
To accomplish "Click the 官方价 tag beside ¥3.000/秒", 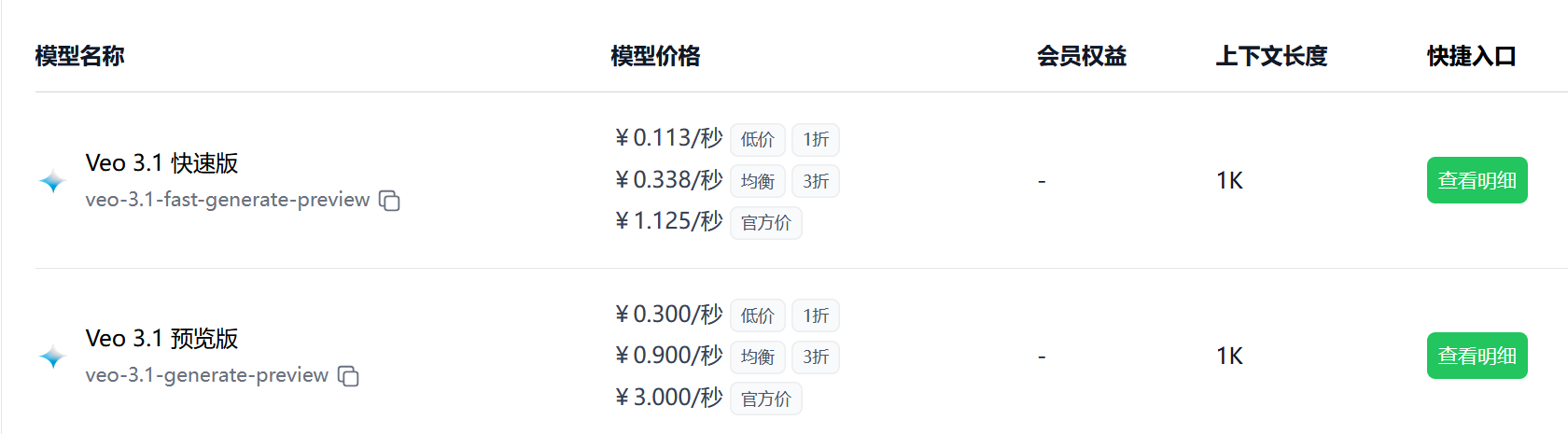I will [x=765, y=399].
